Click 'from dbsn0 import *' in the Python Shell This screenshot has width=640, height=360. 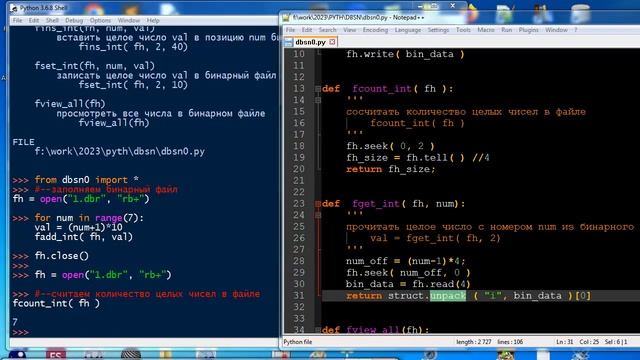pyautogui.click(x=86, y=180)
